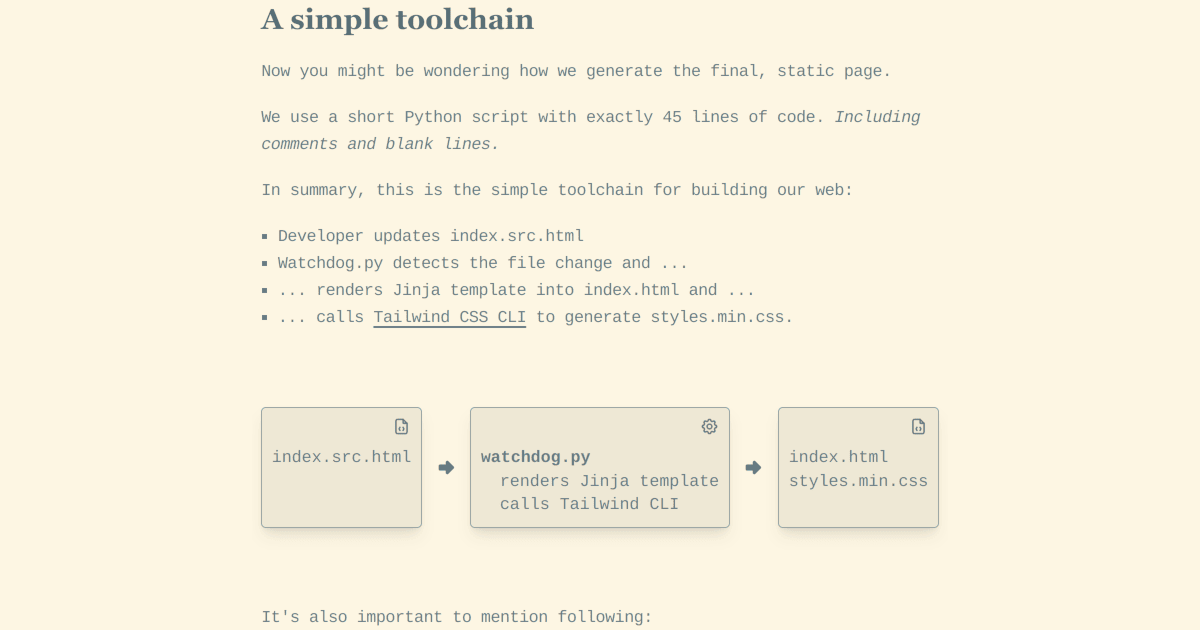Image resolution: width=1200 pixels, height=630 pixels.
Task: Click the heading A simple toolchain
Action: click(397, 19)
